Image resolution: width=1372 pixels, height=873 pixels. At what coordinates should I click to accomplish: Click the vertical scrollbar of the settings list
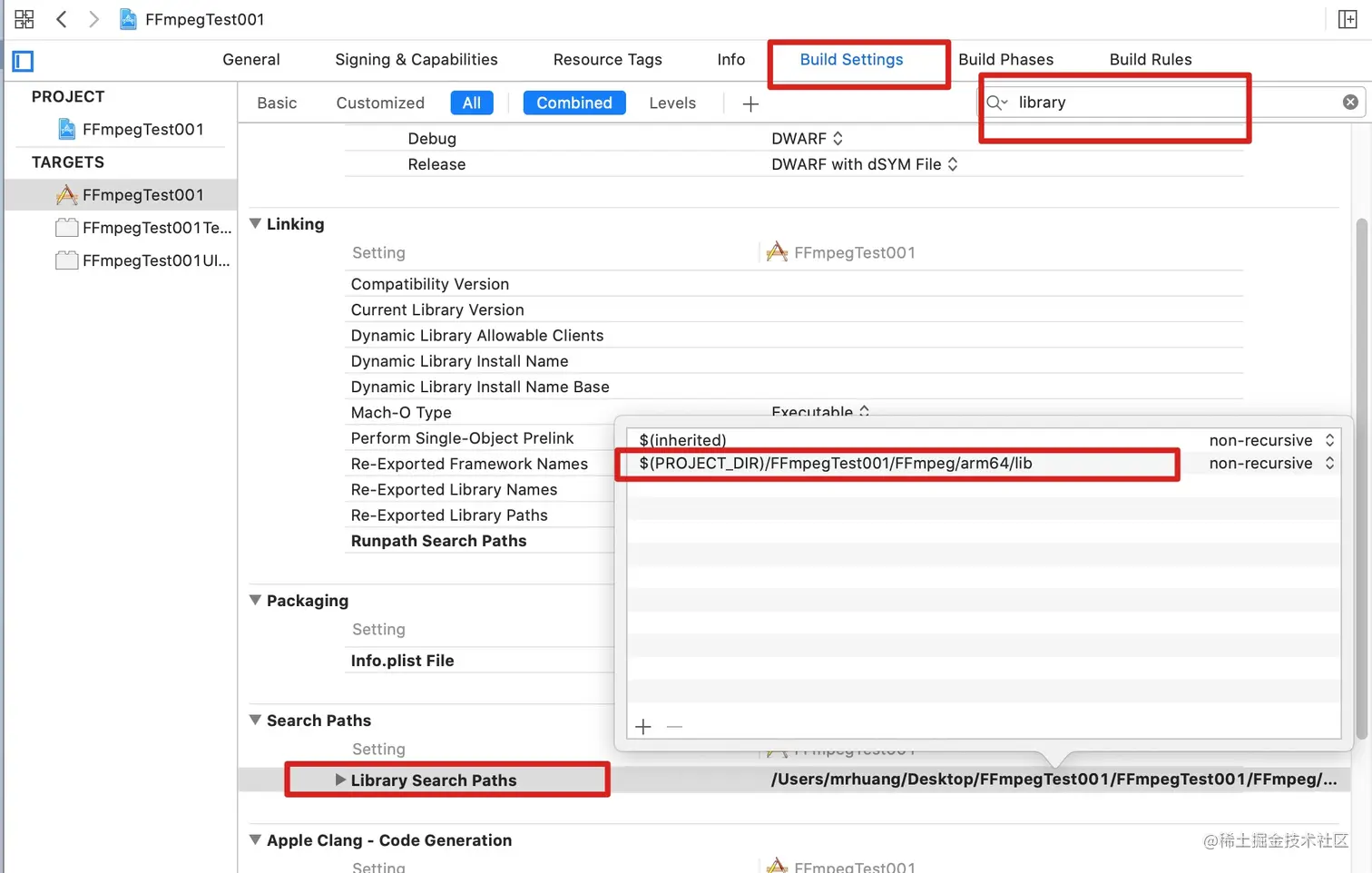[x=1360, y=479]
